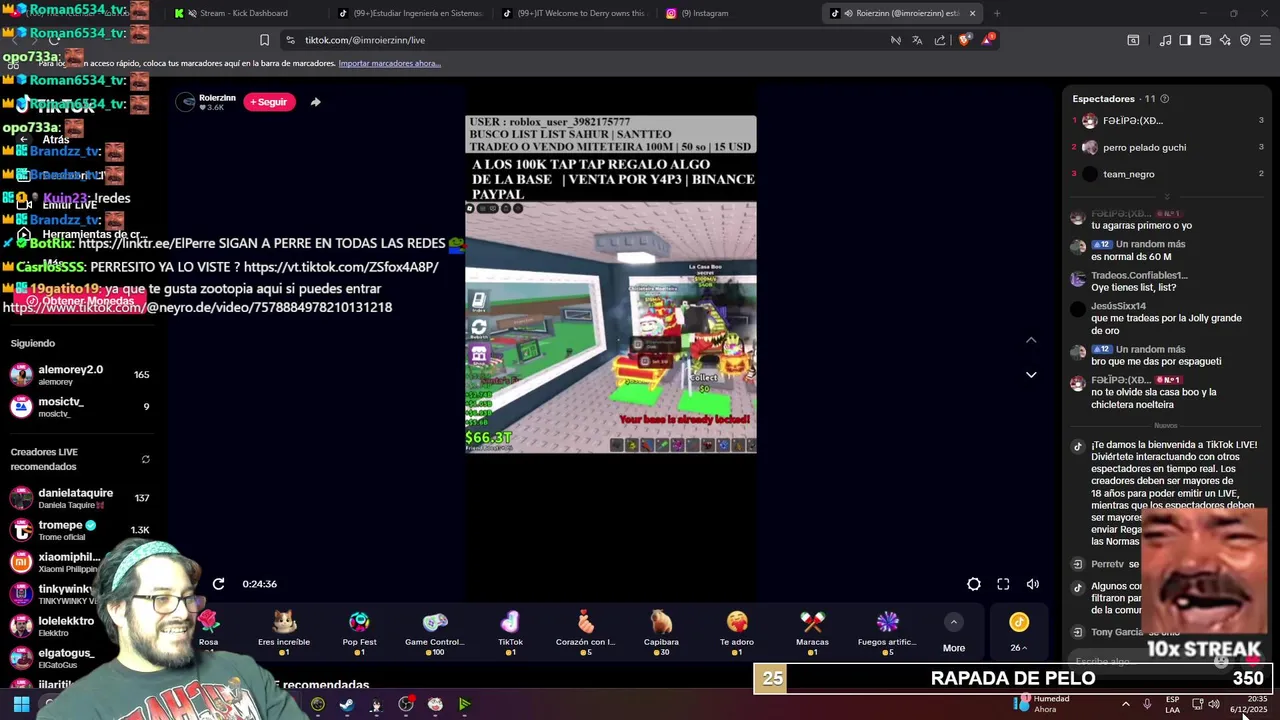Screen dimensions: 1280x720
Task: Open viewer perro pelado guchi
Action: tap(1167, 147)
